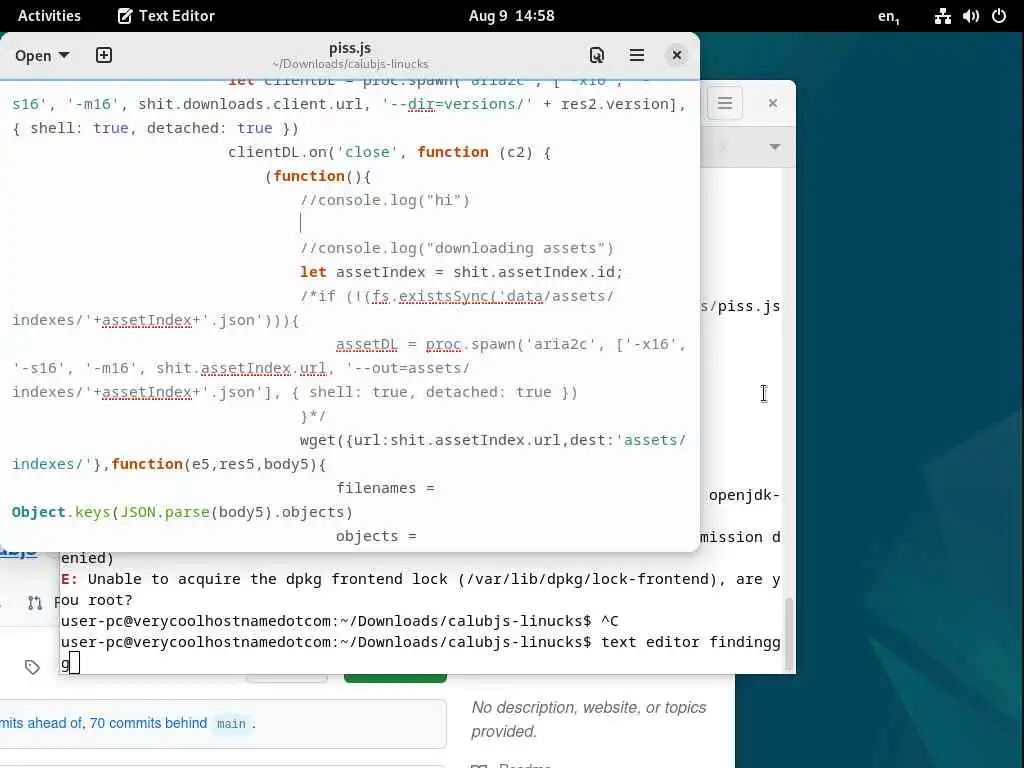The image size is (1024, 768).
Task: Open the Text Editor hamburger menu
Action: coord(637,55)
